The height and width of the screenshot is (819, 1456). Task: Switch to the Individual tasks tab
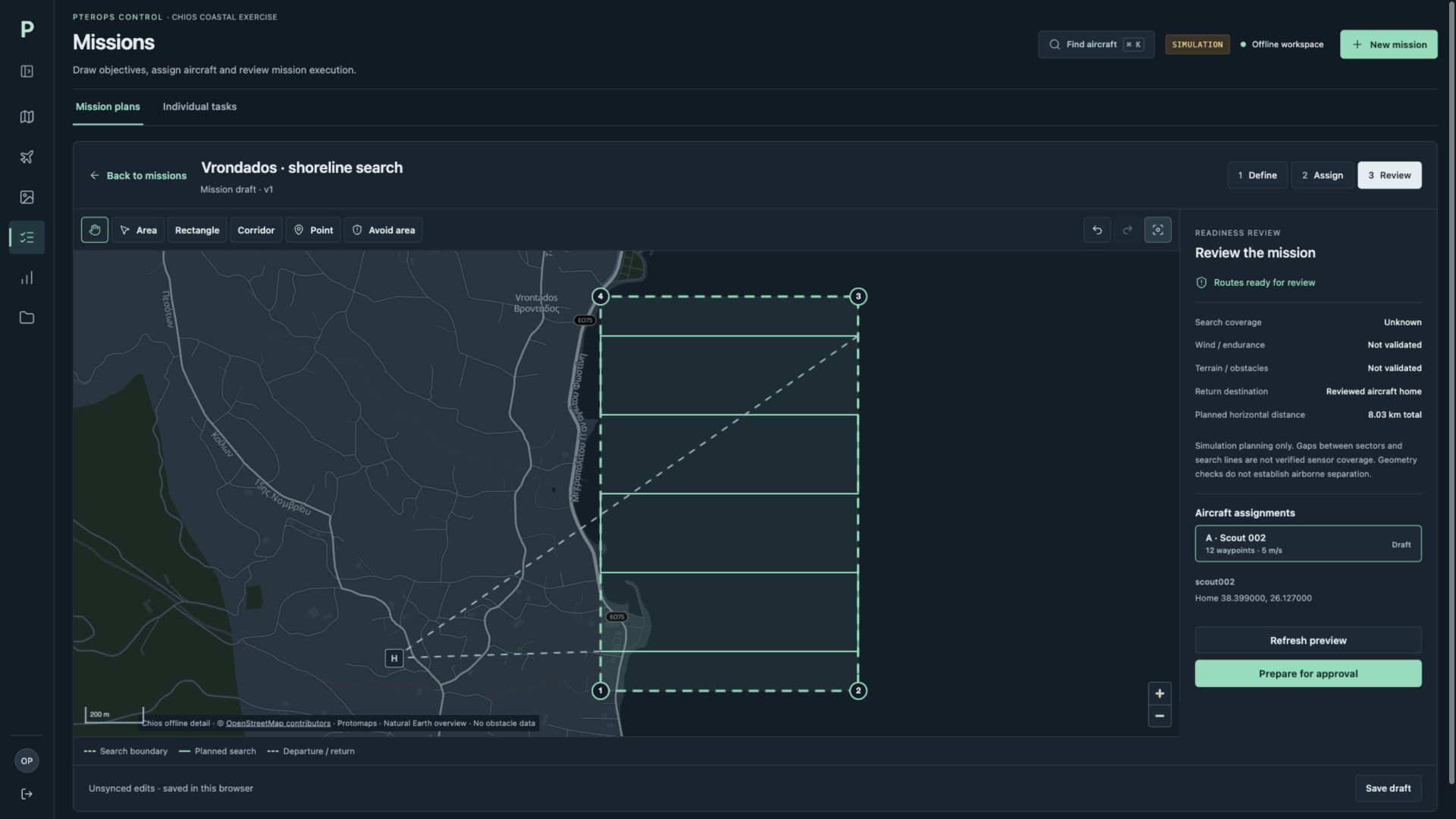[x=199, y=107]
